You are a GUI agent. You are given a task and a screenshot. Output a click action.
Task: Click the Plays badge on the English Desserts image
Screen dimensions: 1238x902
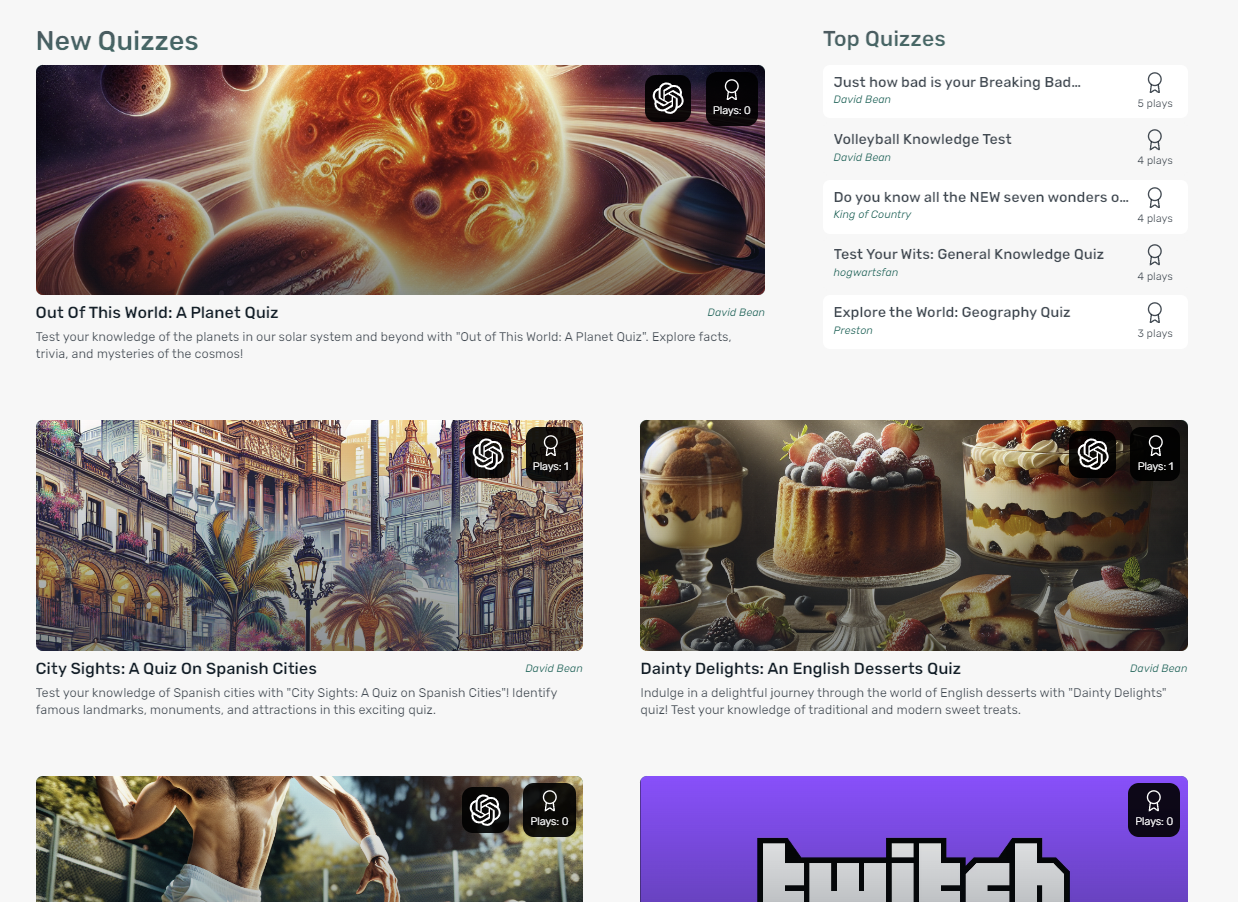click(1155, 454)
